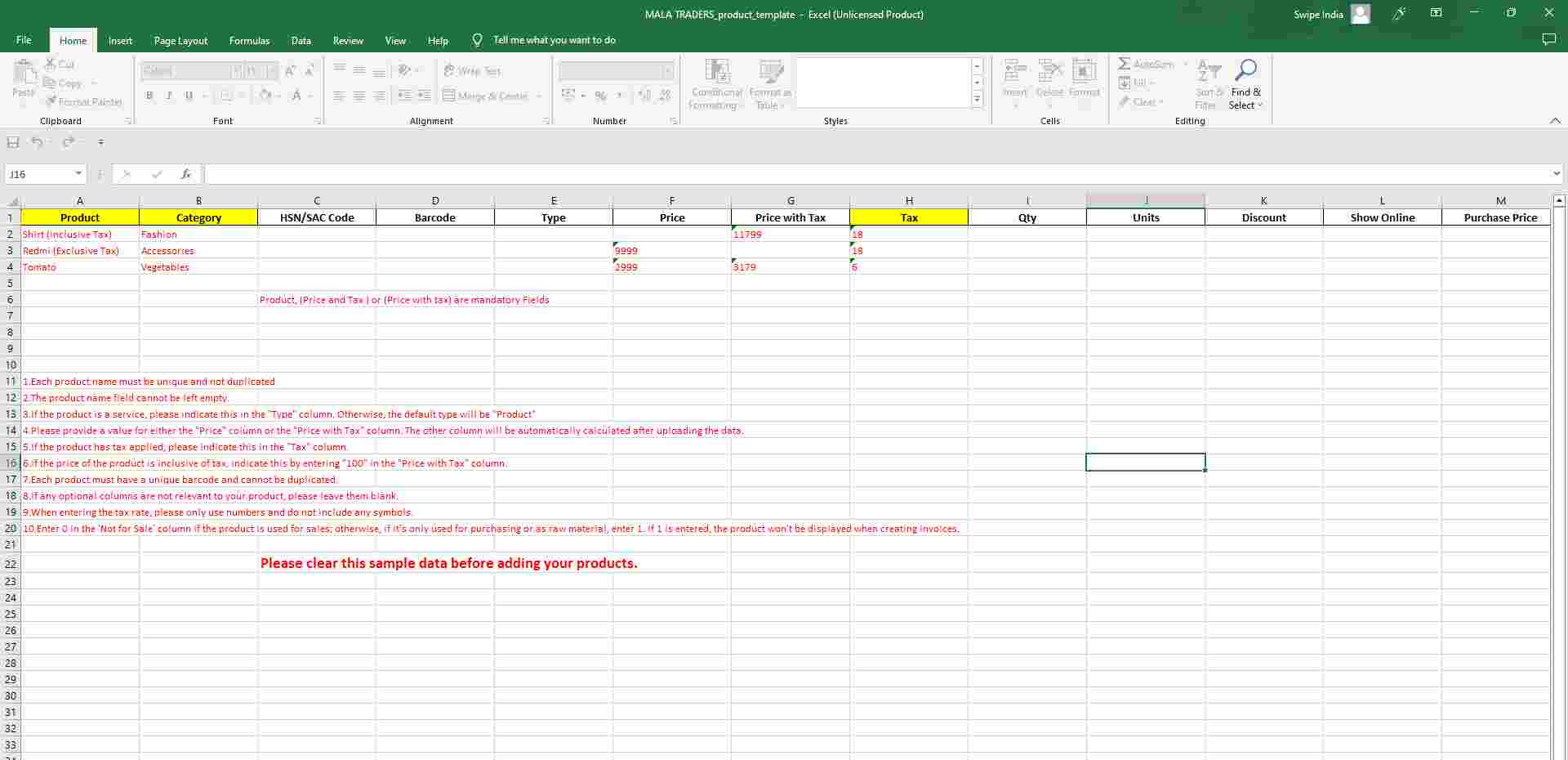Switch to the Review tab
1568x760 pixels.
pos(348,40)
